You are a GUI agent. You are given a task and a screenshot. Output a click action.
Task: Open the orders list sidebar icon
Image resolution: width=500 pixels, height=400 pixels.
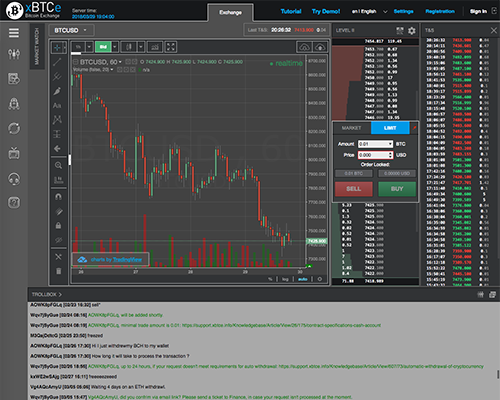coord(14,79)
